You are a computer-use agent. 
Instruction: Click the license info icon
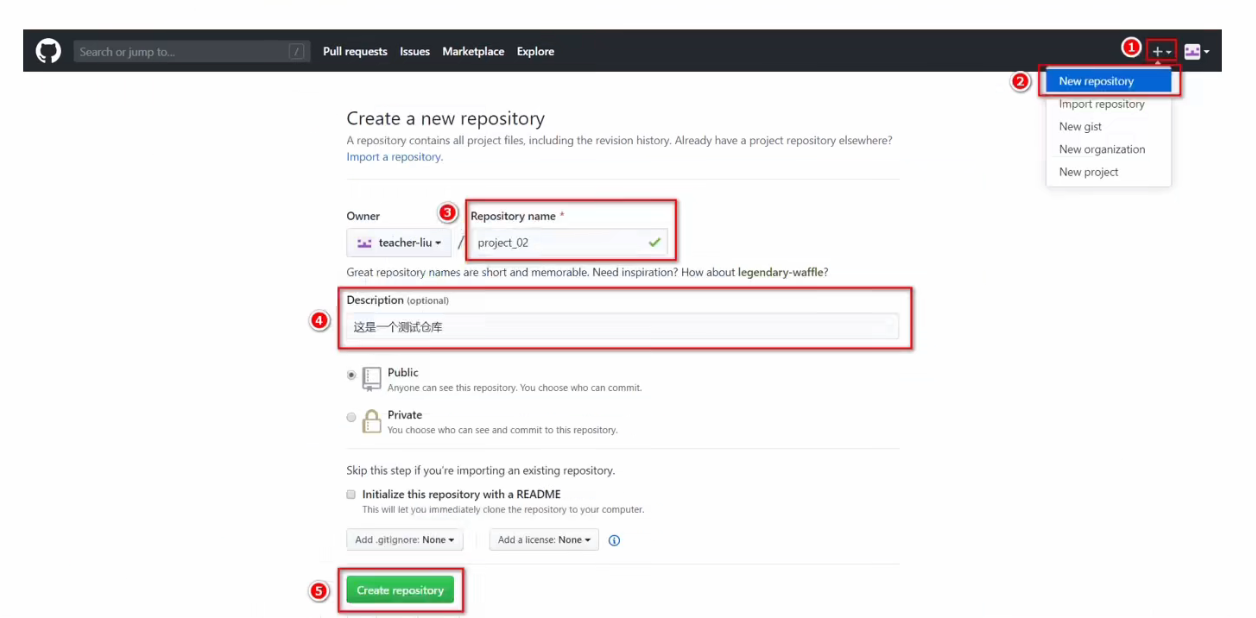point(614,540)
